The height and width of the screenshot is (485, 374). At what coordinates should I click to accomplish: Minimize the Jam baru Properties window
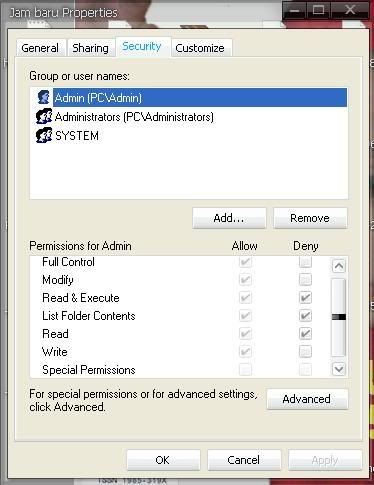click(294, 10)
